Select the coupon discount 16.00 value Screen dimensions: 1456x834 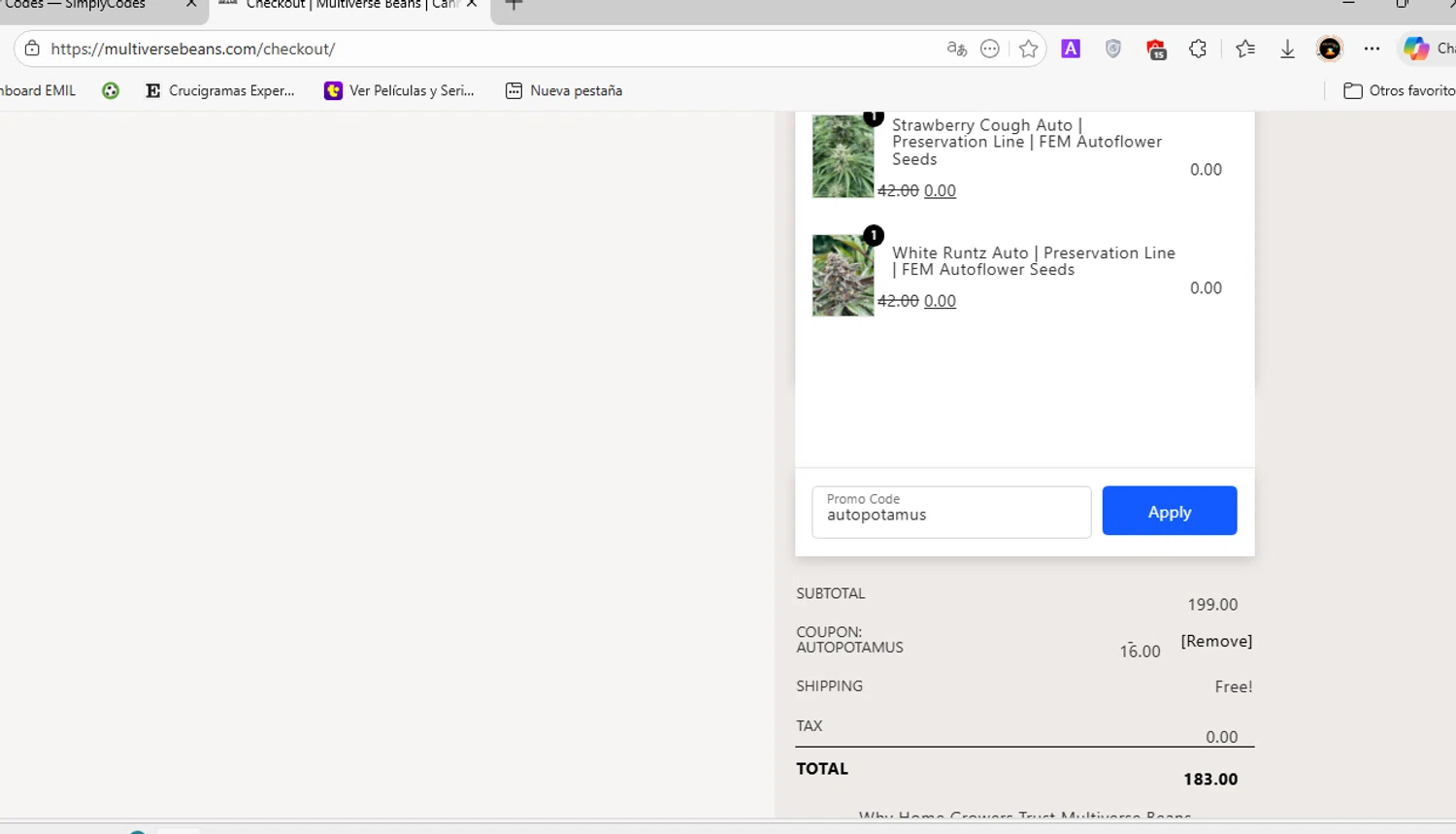tap(1140, 651)
